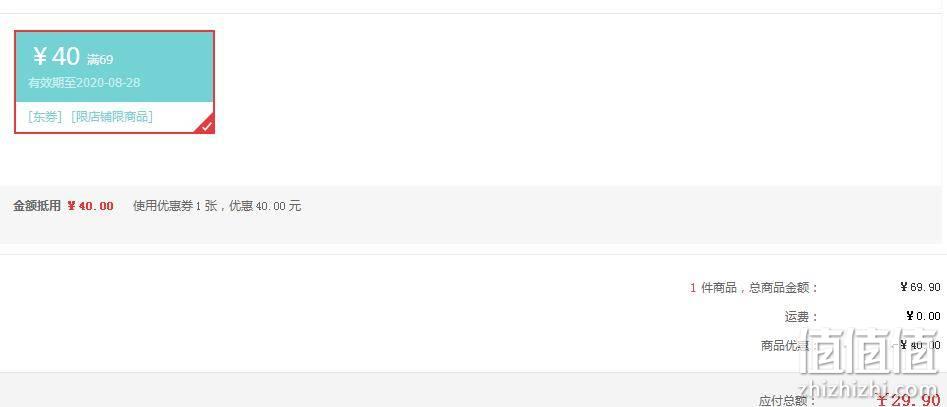Click the 值值值 watermark logo
Image resolution: width=947 pixels, height=407 pixels.
click(870, 351)
